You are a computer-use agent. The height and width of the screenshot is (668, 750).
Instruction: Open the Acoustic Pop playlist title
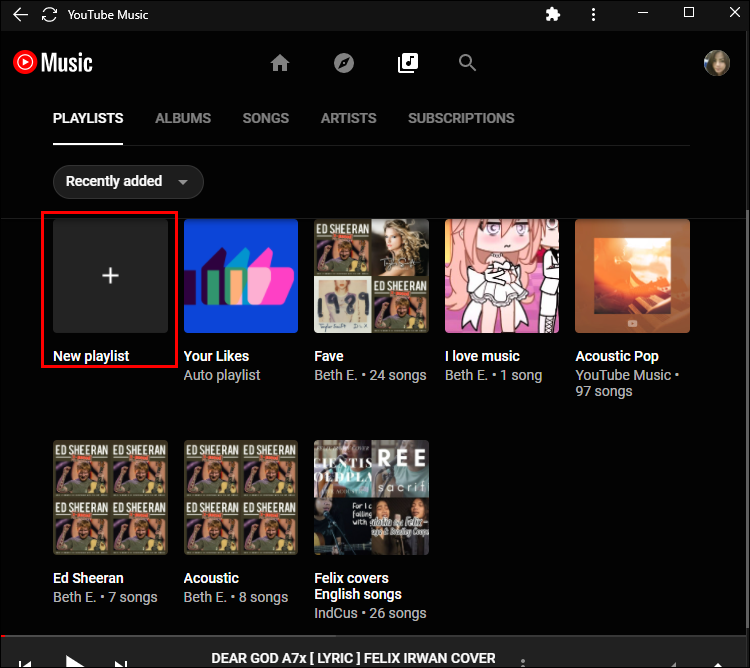pos(617,356)
